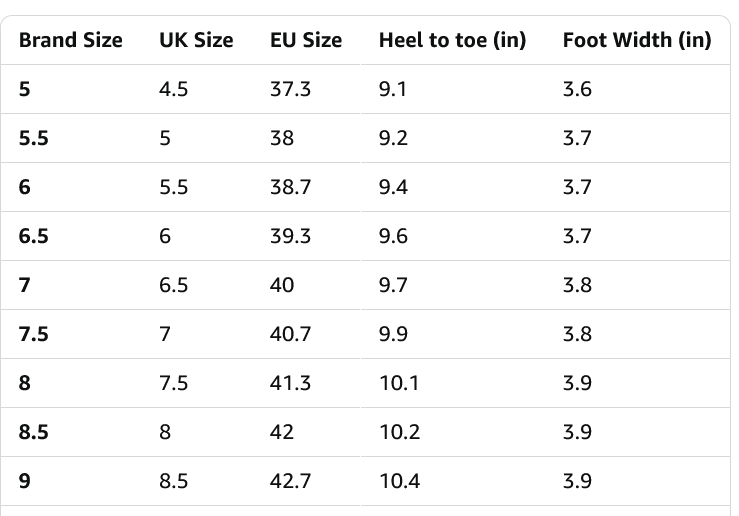Select heel to toe value 9.6
This screenshot has width=739, height=516.
point(393,236)
